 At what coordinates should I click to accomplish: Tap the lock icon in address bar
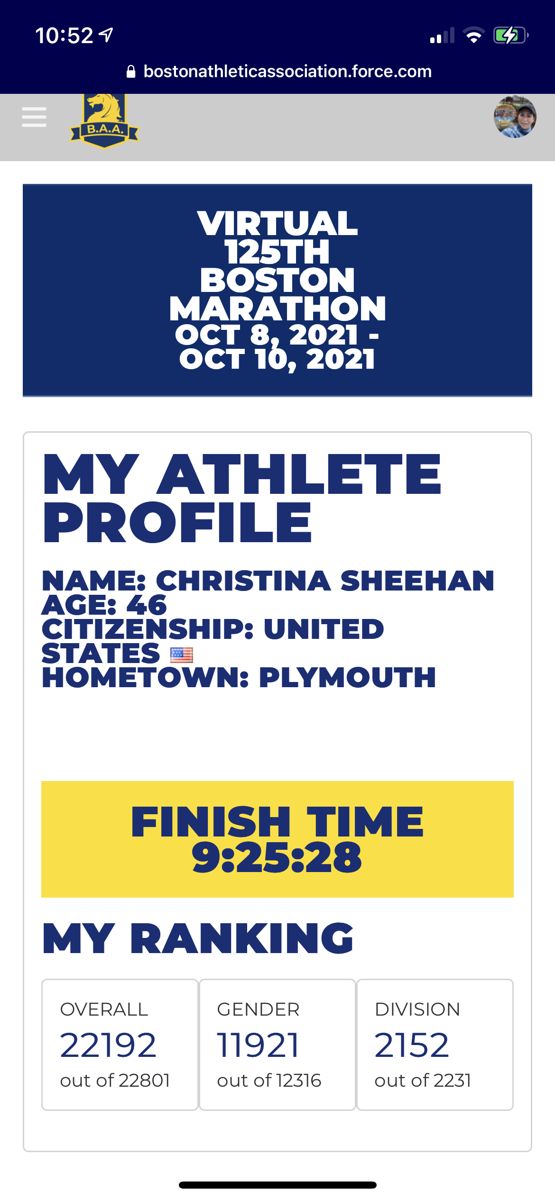[x=130, y=72]
